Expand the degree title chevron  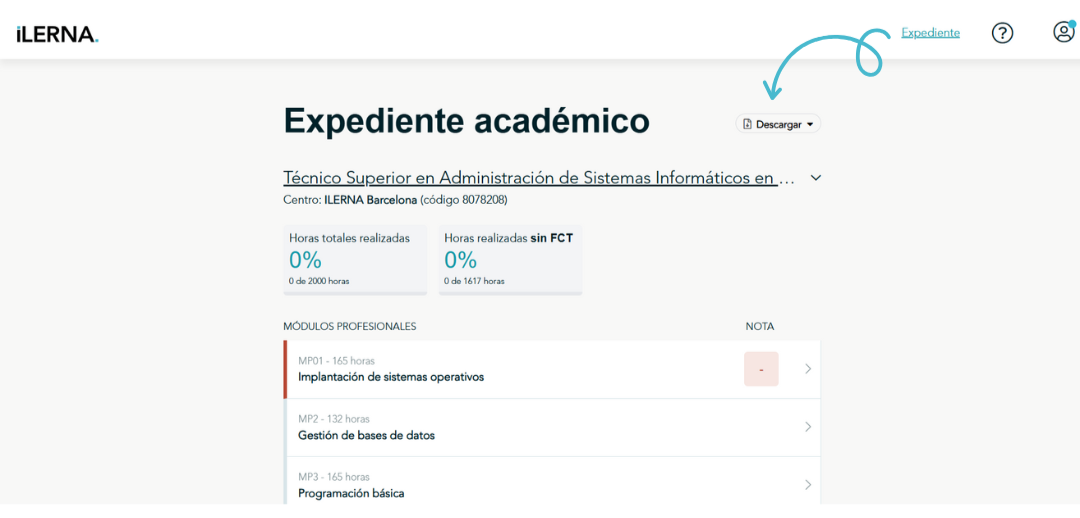tap(816, 178)
